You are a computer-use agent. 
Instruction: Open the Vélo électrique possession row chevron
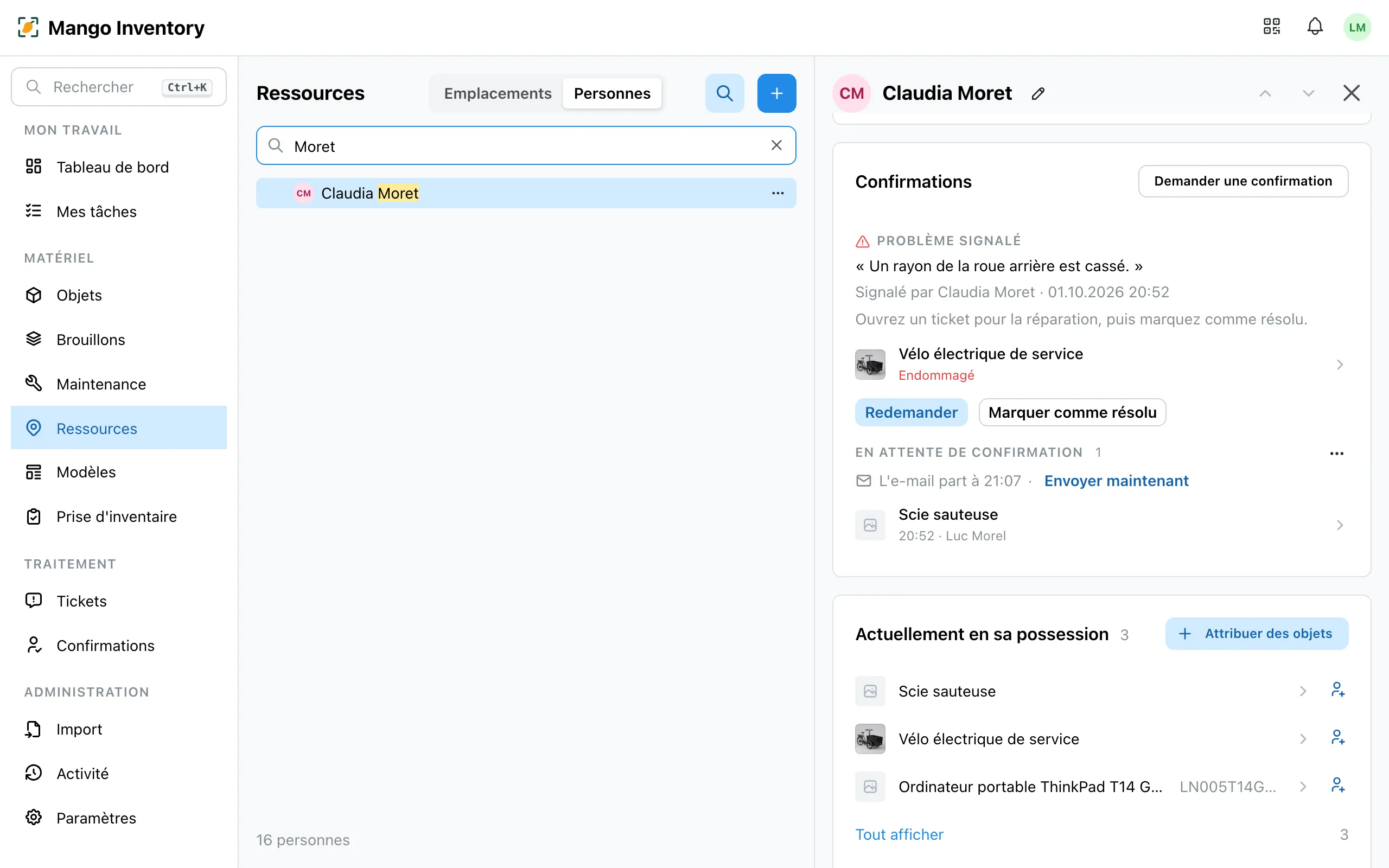pos(1303,739)
